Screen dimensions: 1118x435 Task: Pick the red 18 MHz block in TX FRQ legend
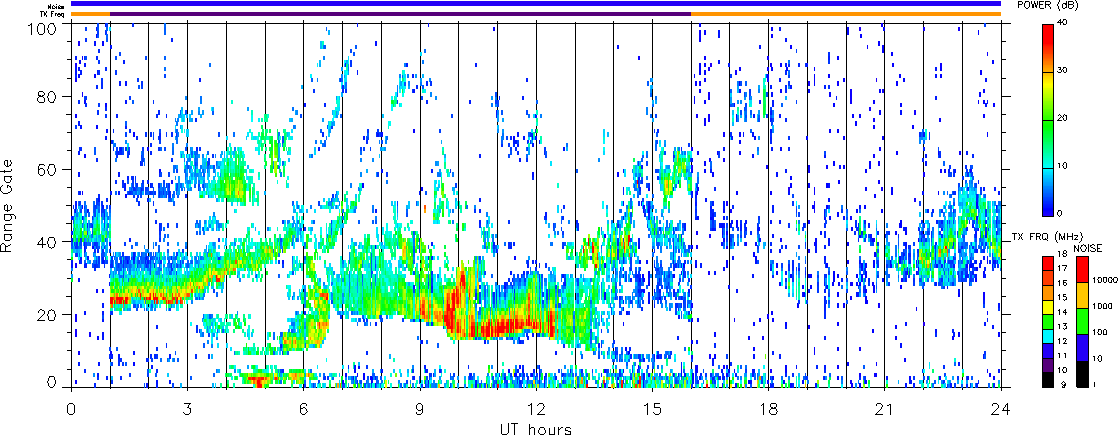[1047, 261]
